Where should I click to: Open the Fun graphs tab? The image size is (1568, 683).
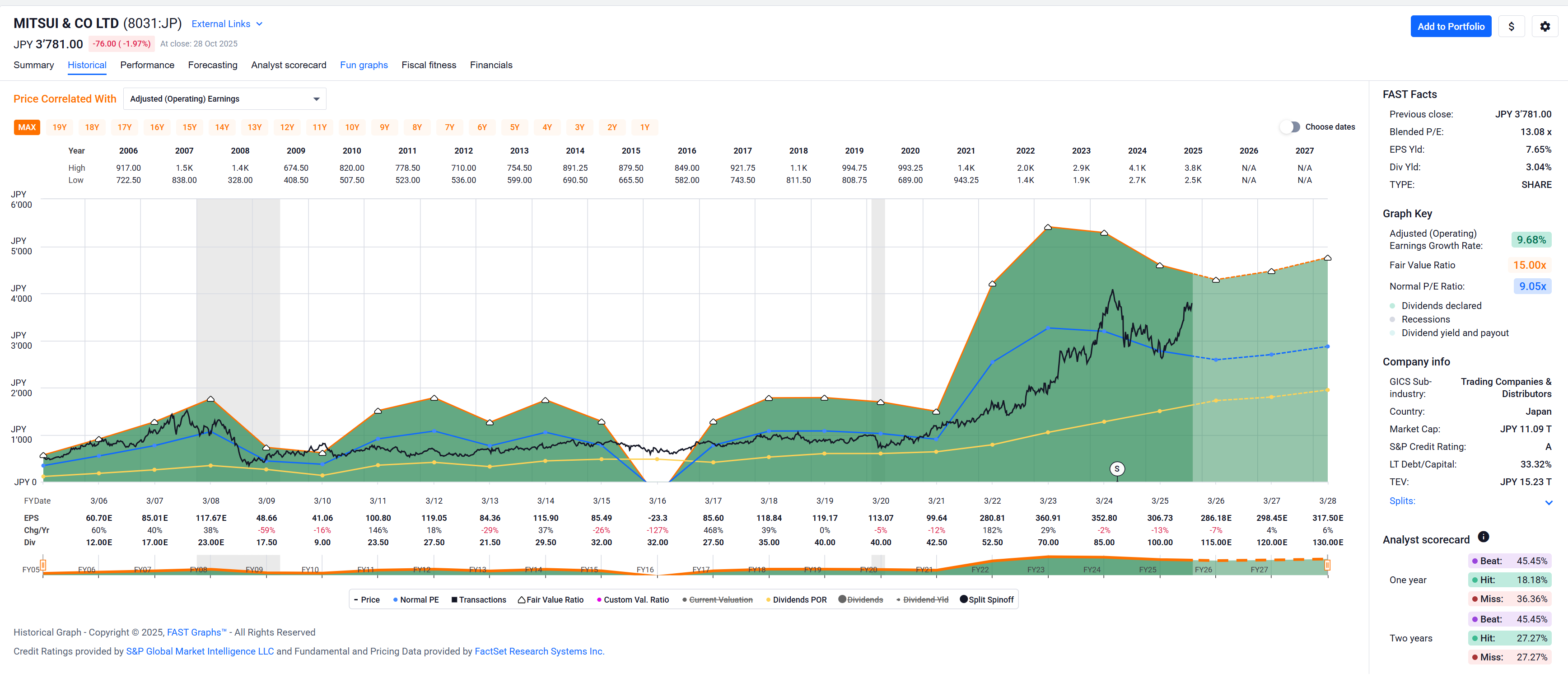[364, 65]
